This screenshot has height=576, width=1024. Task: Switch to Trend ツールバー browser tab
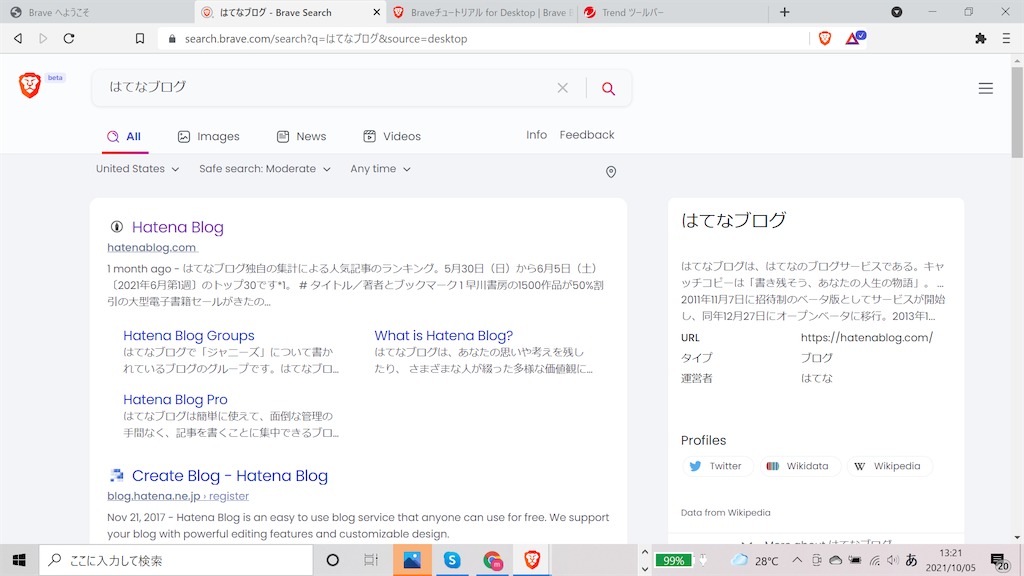[x=673, y=12]
